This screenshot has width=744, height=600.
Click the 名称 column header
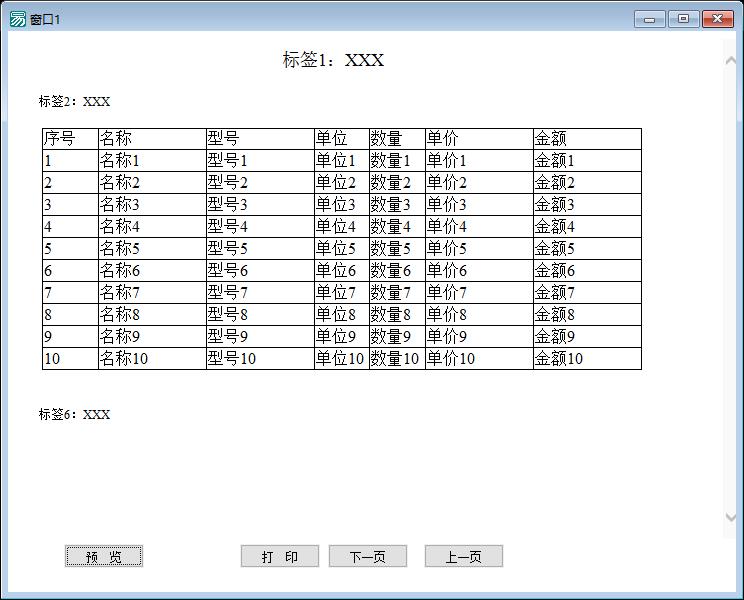pyautogui.click(x=152, y=139)
